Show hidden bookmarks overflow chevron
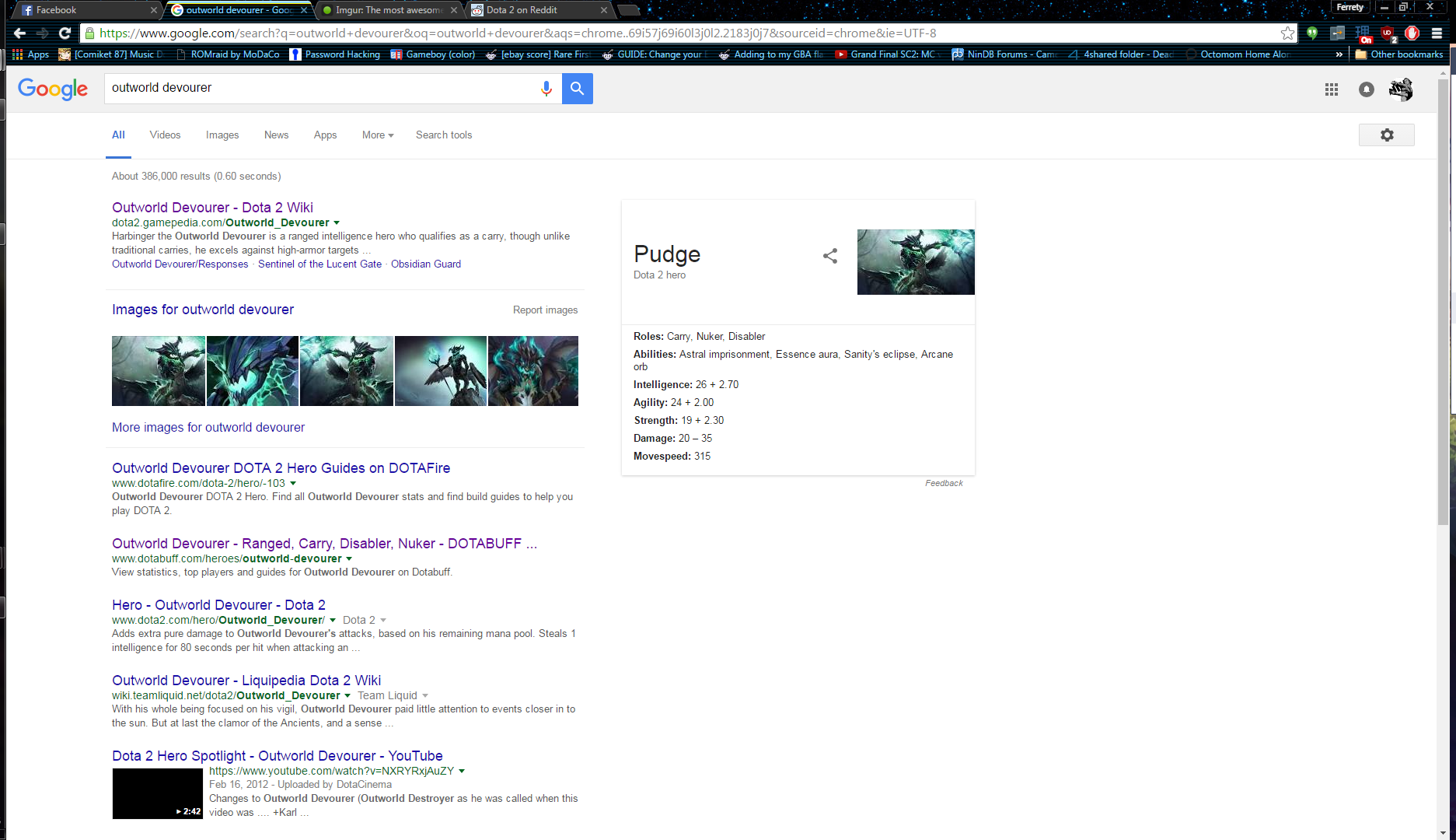 click(1339, 54)
